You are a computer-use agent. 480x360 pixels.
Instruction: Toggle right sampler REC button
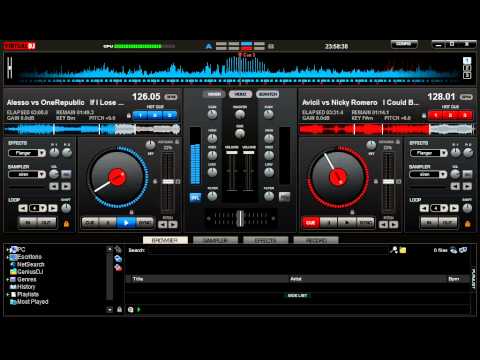467,174
